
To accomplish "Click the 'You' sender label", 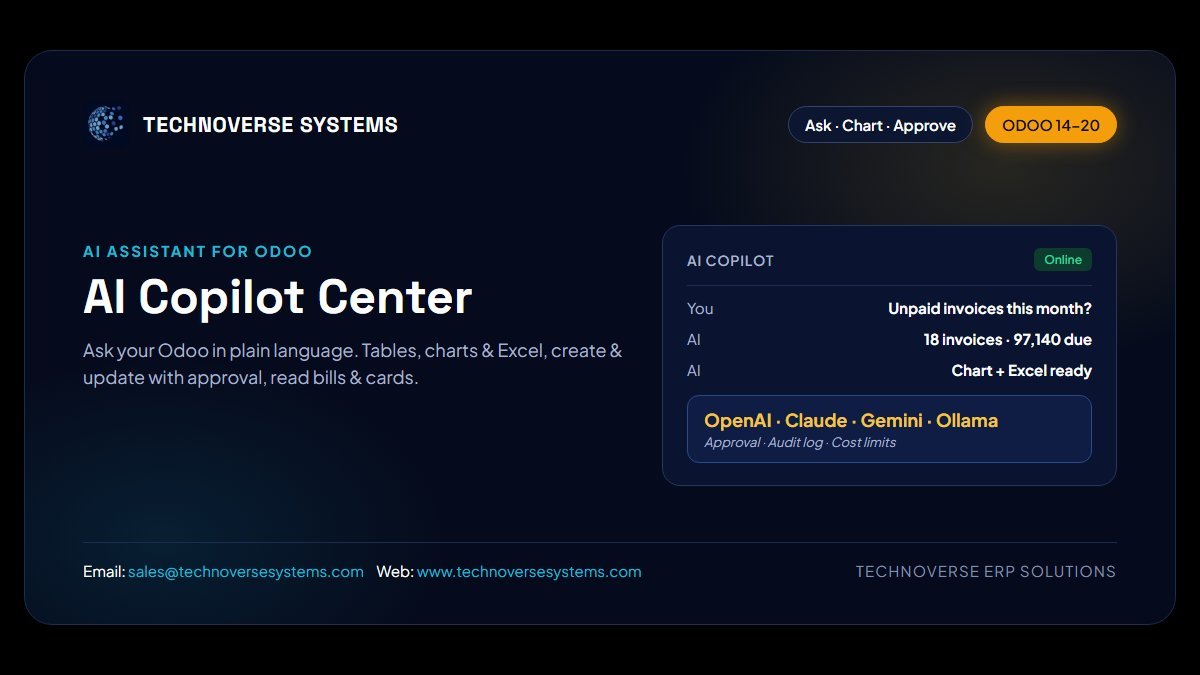I will (x=700, y=309).
